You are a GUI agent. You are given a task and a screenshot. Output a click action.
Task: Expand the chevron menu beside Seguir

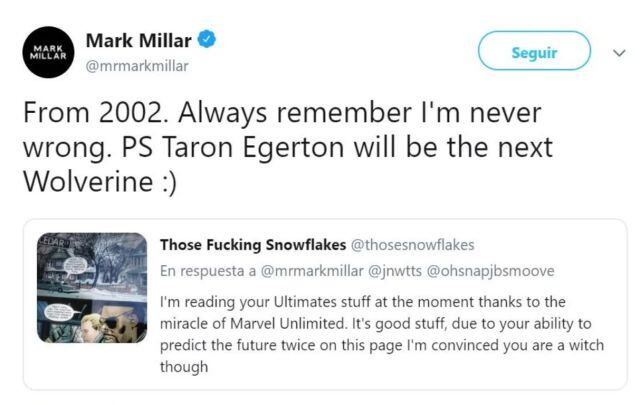pyautogui.click(x=617, y=53)
